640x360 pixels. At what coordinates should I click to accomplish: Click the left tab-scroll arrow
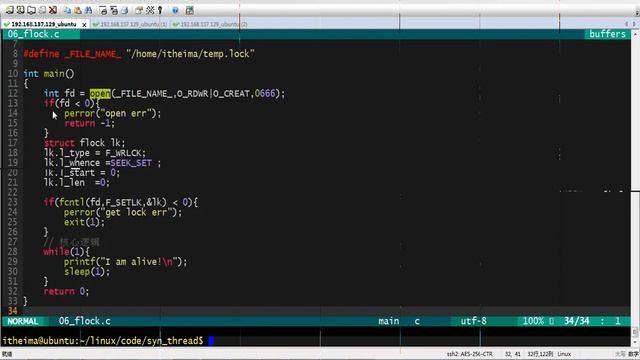click(x=627, y=24)
